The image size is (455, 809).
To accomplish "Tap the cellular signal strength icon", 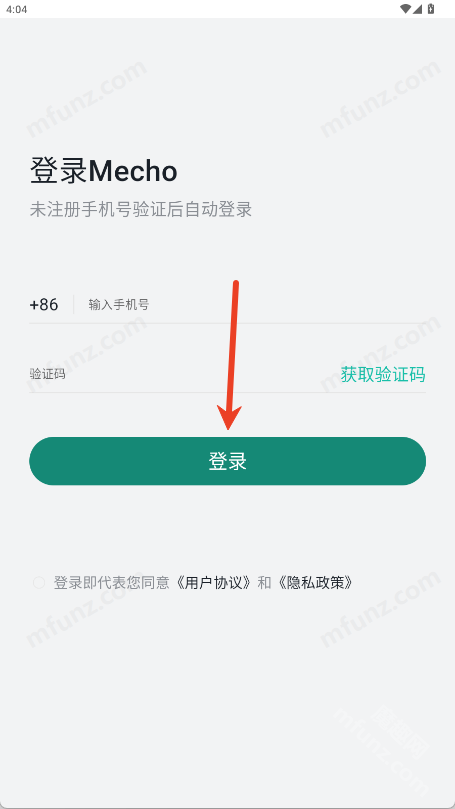I will [x=417, y=9].
